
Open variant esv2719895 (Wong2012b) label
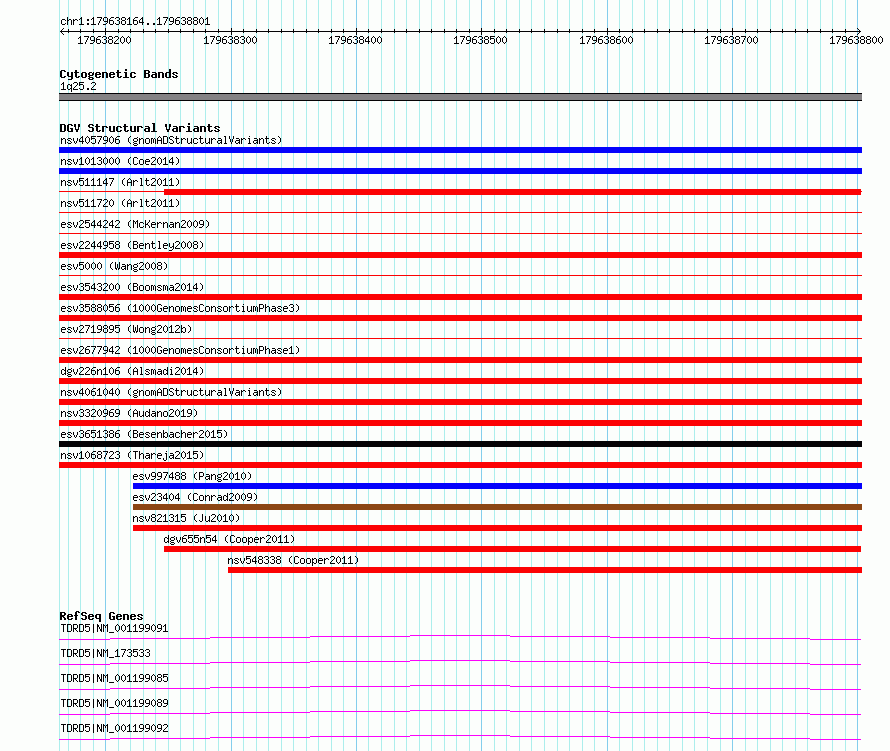click(126, 329)
